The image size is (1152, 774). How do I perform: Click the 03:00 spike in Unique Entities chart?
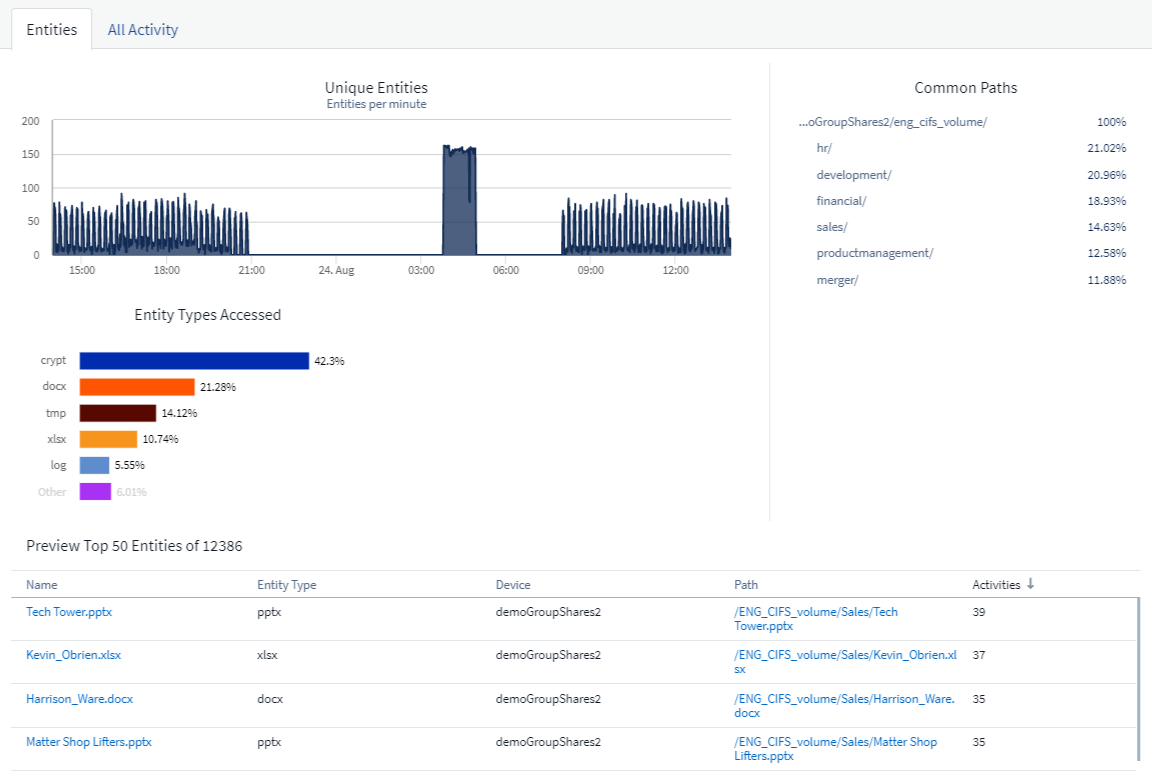pyautogui.click(x=459, y=200)
